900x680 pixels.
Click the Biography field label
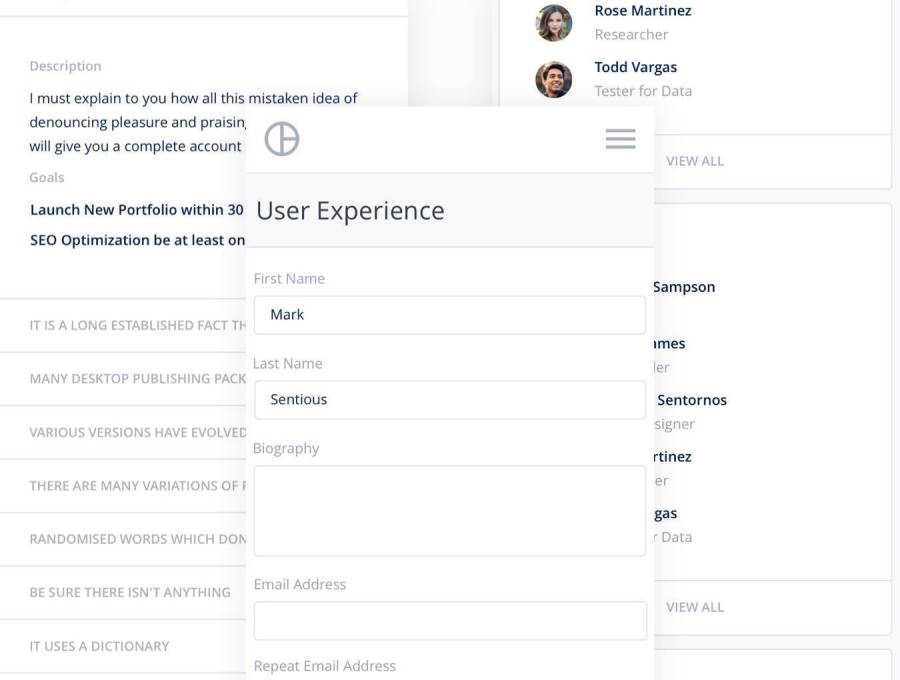click(x=286, y=449)
